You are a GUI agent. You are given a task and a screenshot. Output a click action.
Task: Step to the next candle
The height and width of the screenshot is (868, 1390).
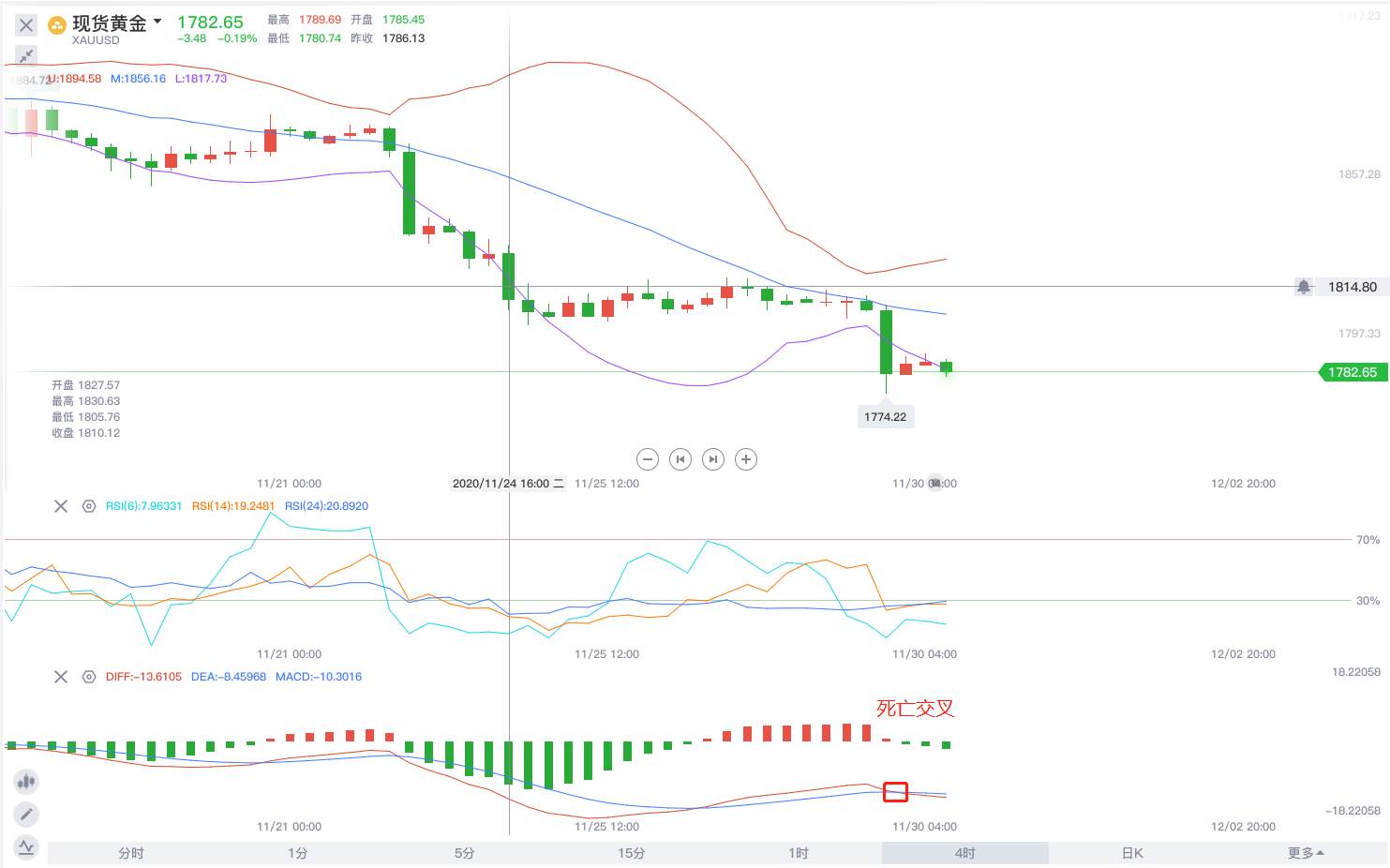point(713,459)
